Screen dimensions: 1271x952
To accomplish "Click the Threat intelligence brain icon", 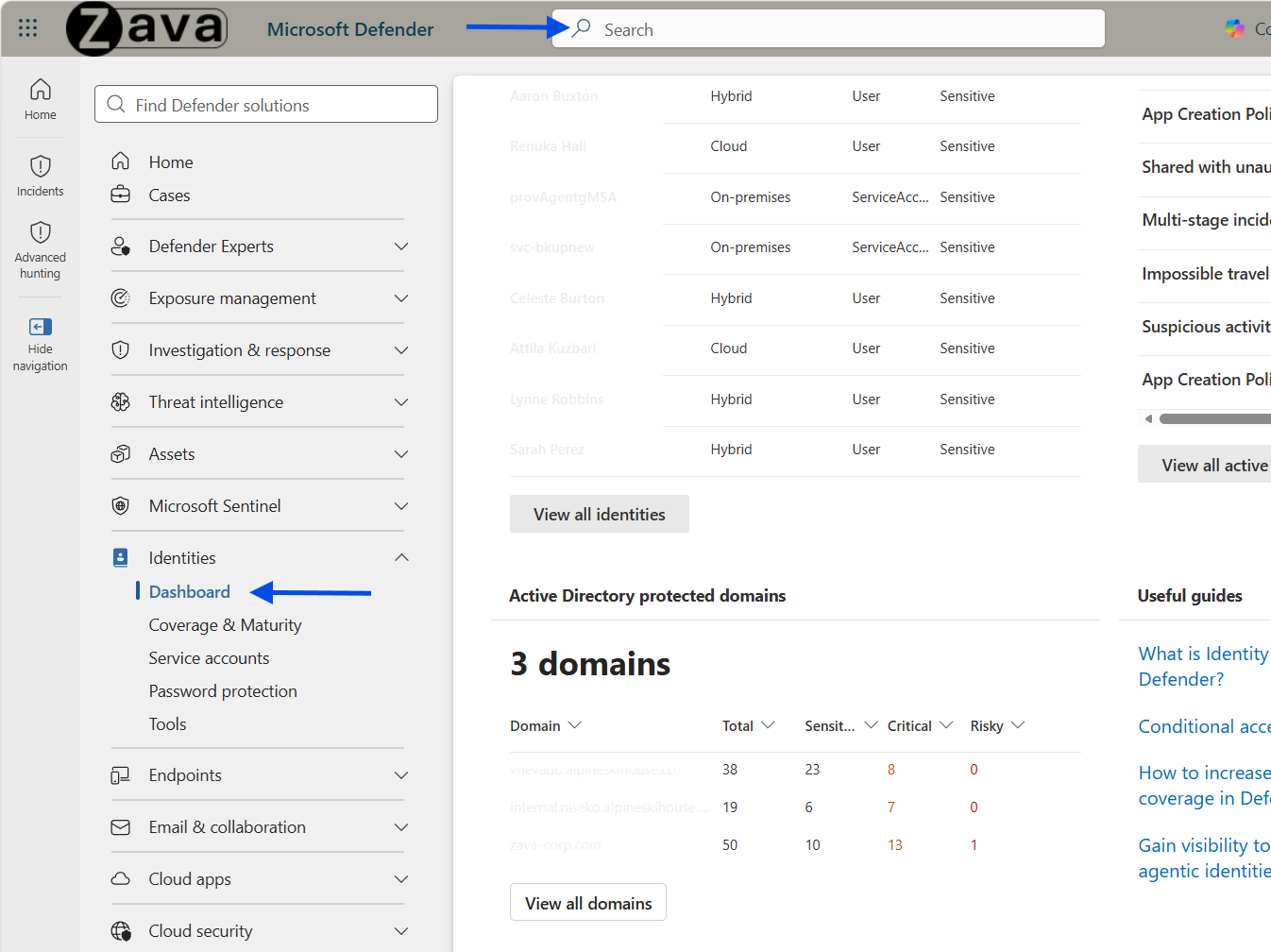I will point(121,402).
